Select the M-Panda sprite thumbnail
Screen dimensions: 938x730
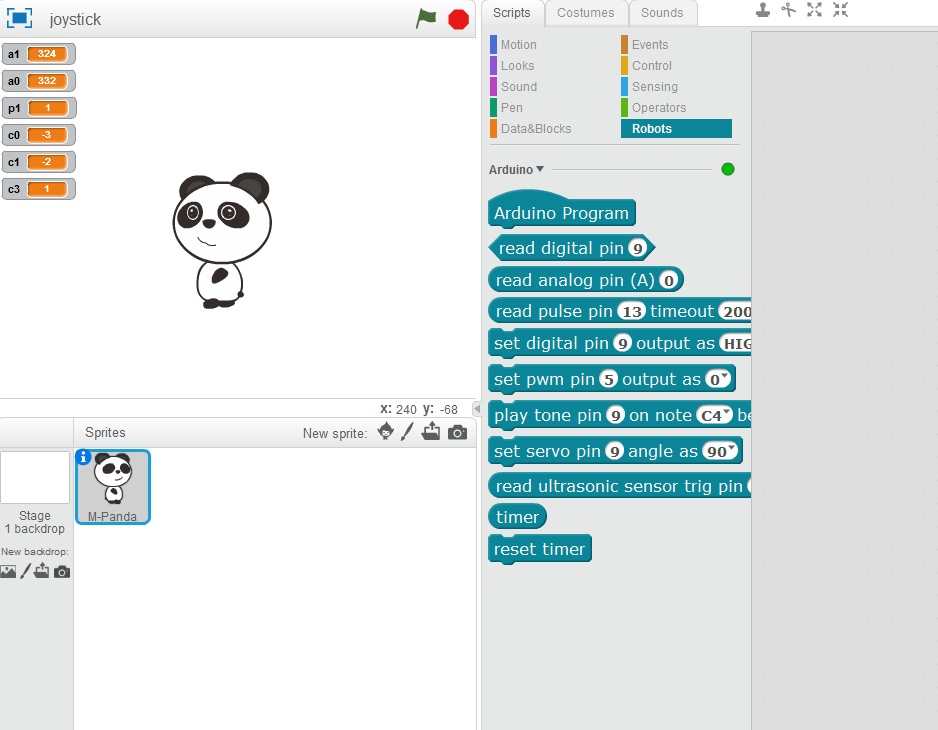pyautogui.click(x=112, y=486)
